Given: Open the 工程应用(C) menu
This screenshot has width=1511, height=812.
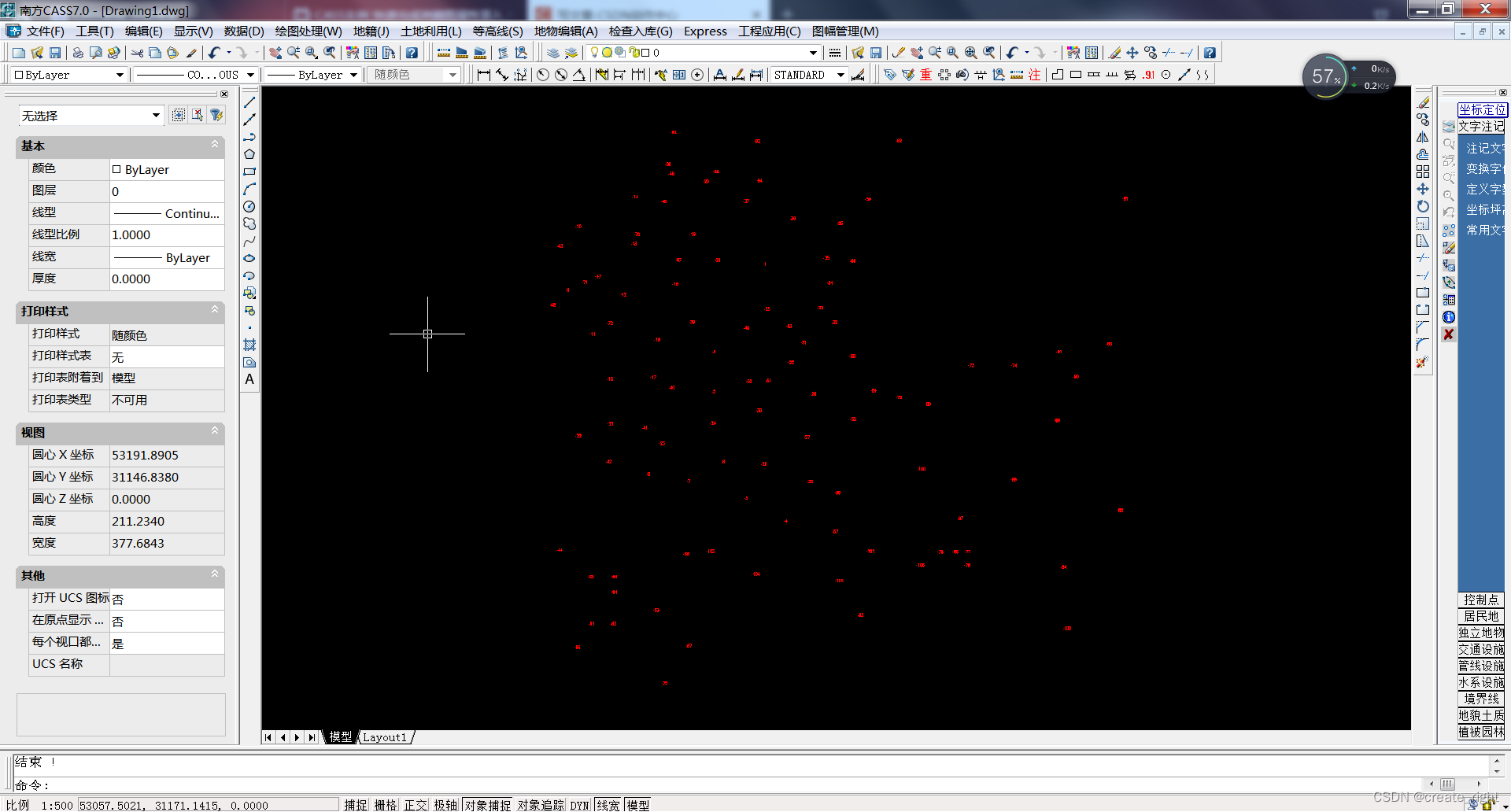Looking at the screenshot, I should [769, 31].
